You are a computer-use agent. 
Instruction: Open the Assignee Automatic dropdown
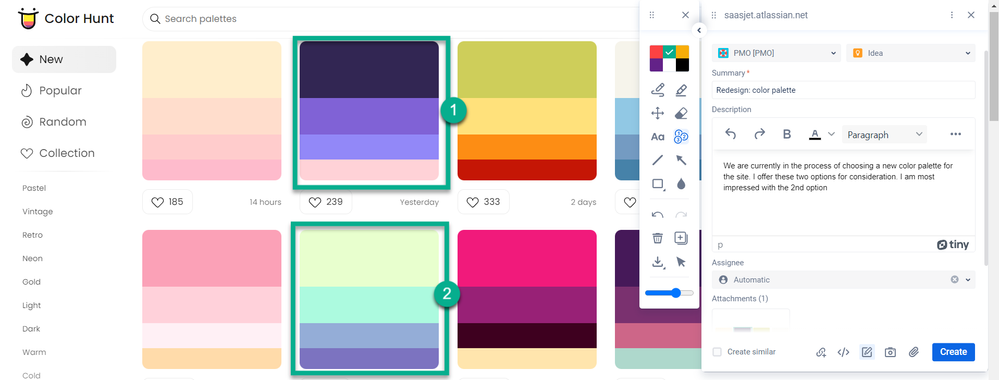coord(843,279)
